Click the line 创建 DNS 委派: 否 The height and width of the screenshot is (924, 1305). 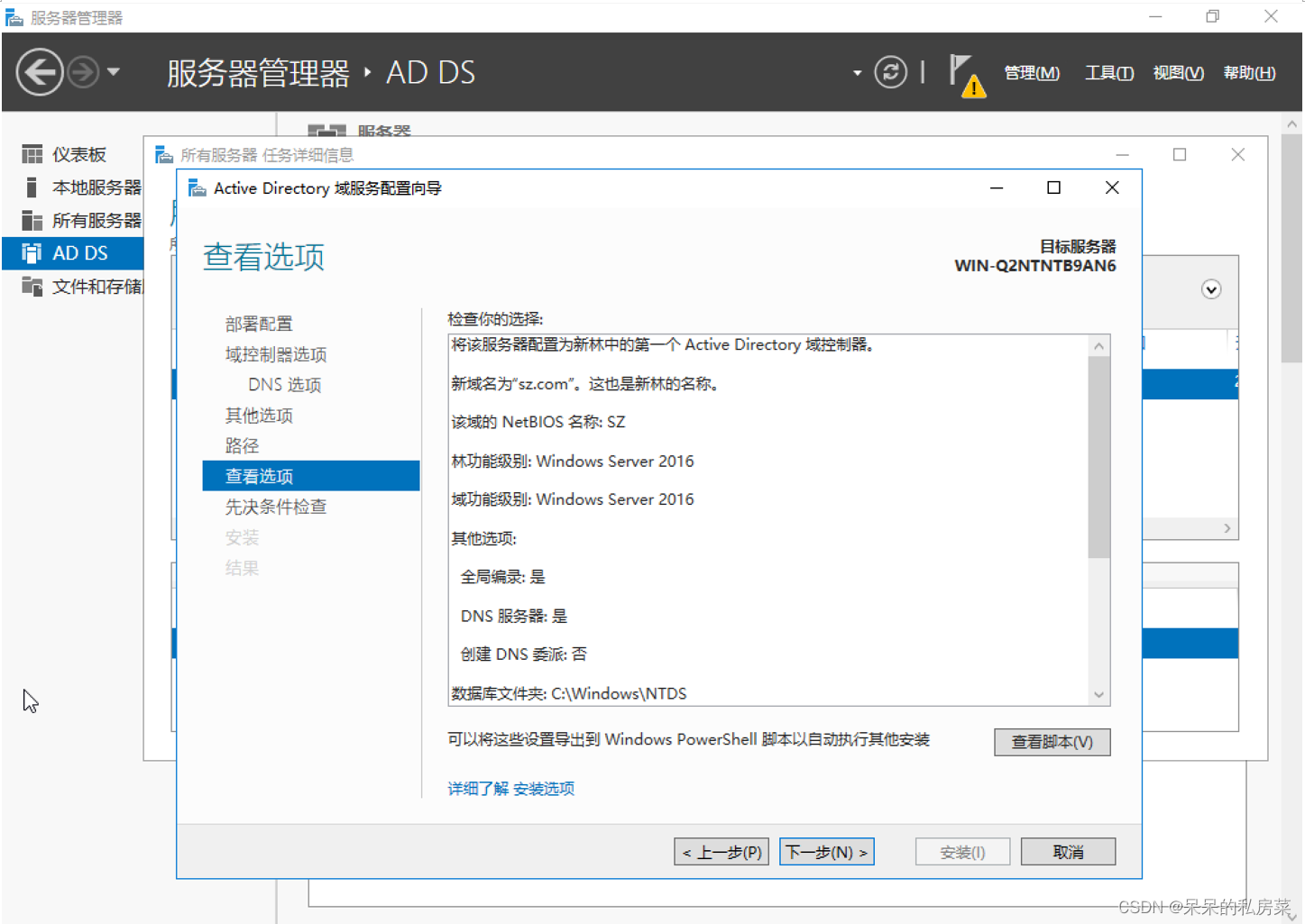(524, 654)
